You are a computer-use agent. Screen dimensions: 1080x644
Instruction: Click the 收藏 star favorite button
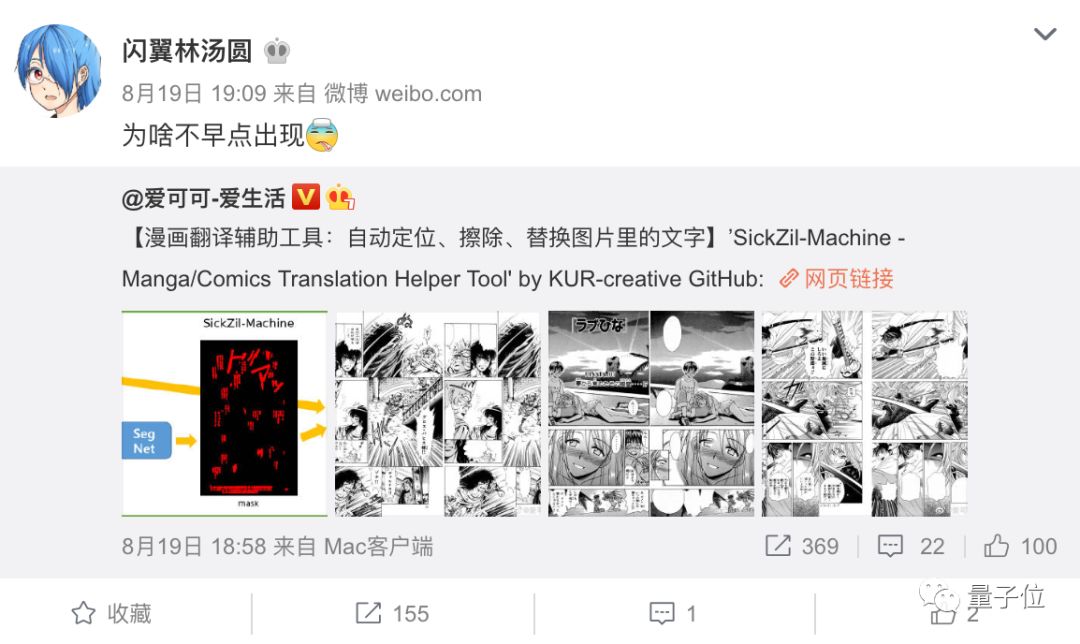[112, 613]
